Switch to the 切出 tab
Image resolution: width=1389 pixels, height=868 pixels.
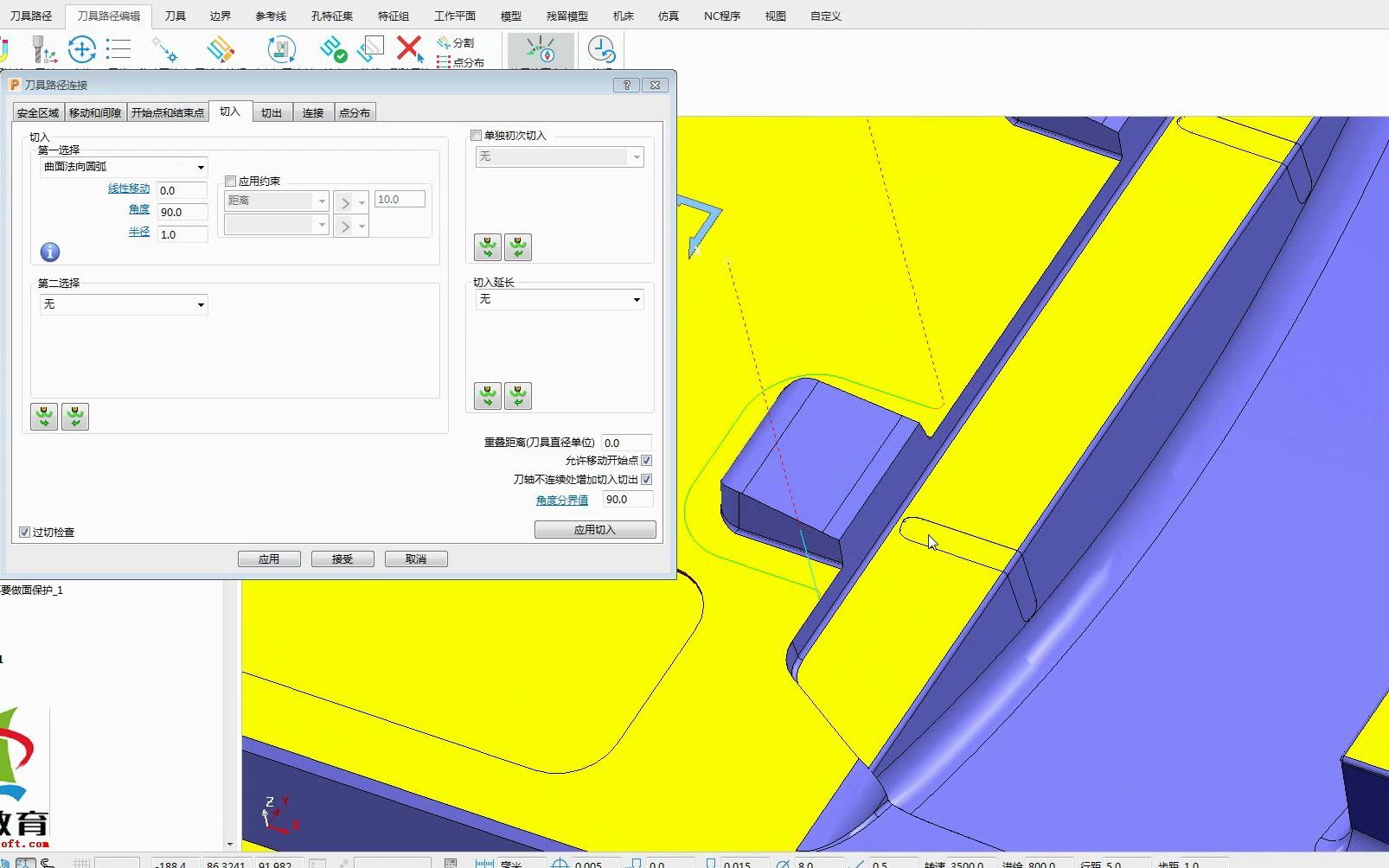(x=272, y=112)
